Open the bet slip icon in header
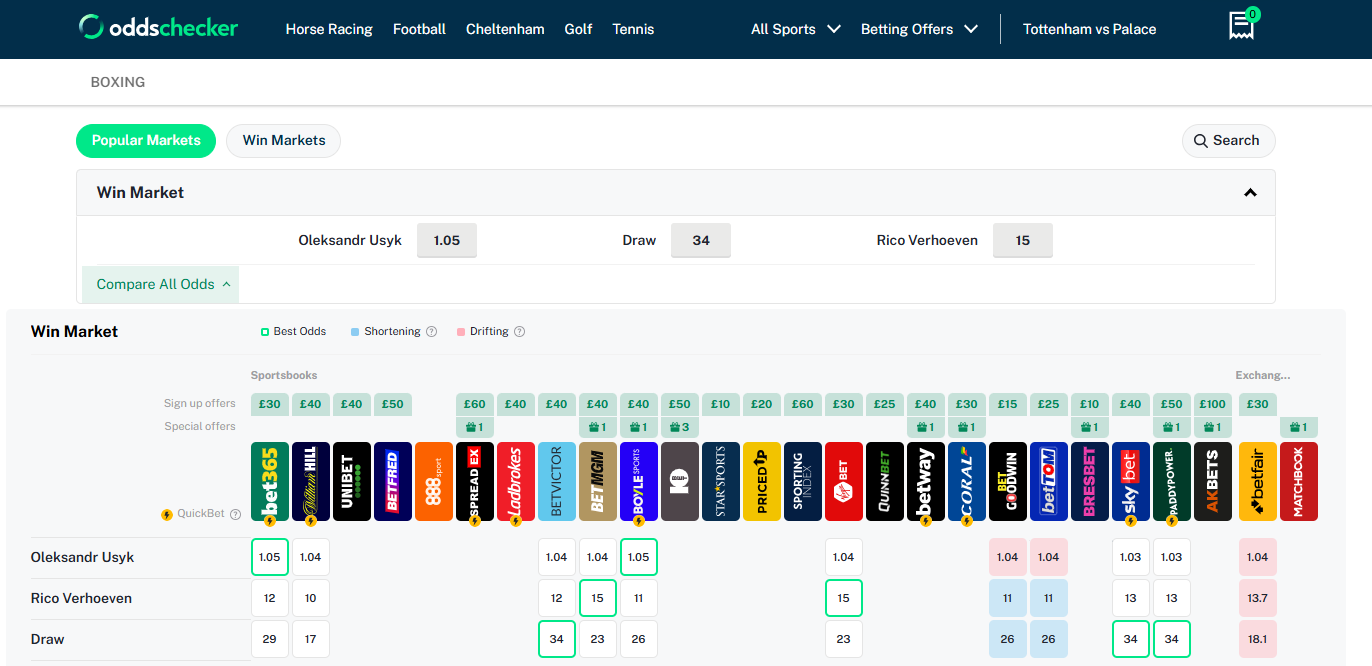The width and height of the screenshot is (1372, 666). click(1241, 26)
